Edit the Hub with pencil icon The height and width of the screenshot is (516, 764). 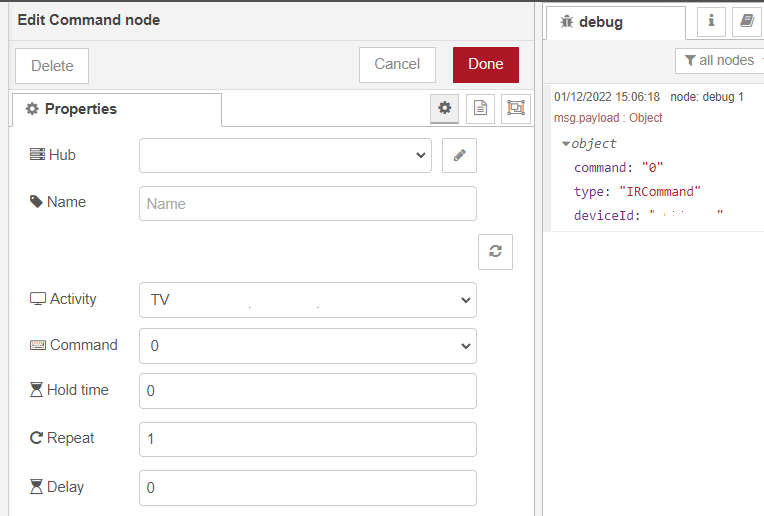click(459, 155)
